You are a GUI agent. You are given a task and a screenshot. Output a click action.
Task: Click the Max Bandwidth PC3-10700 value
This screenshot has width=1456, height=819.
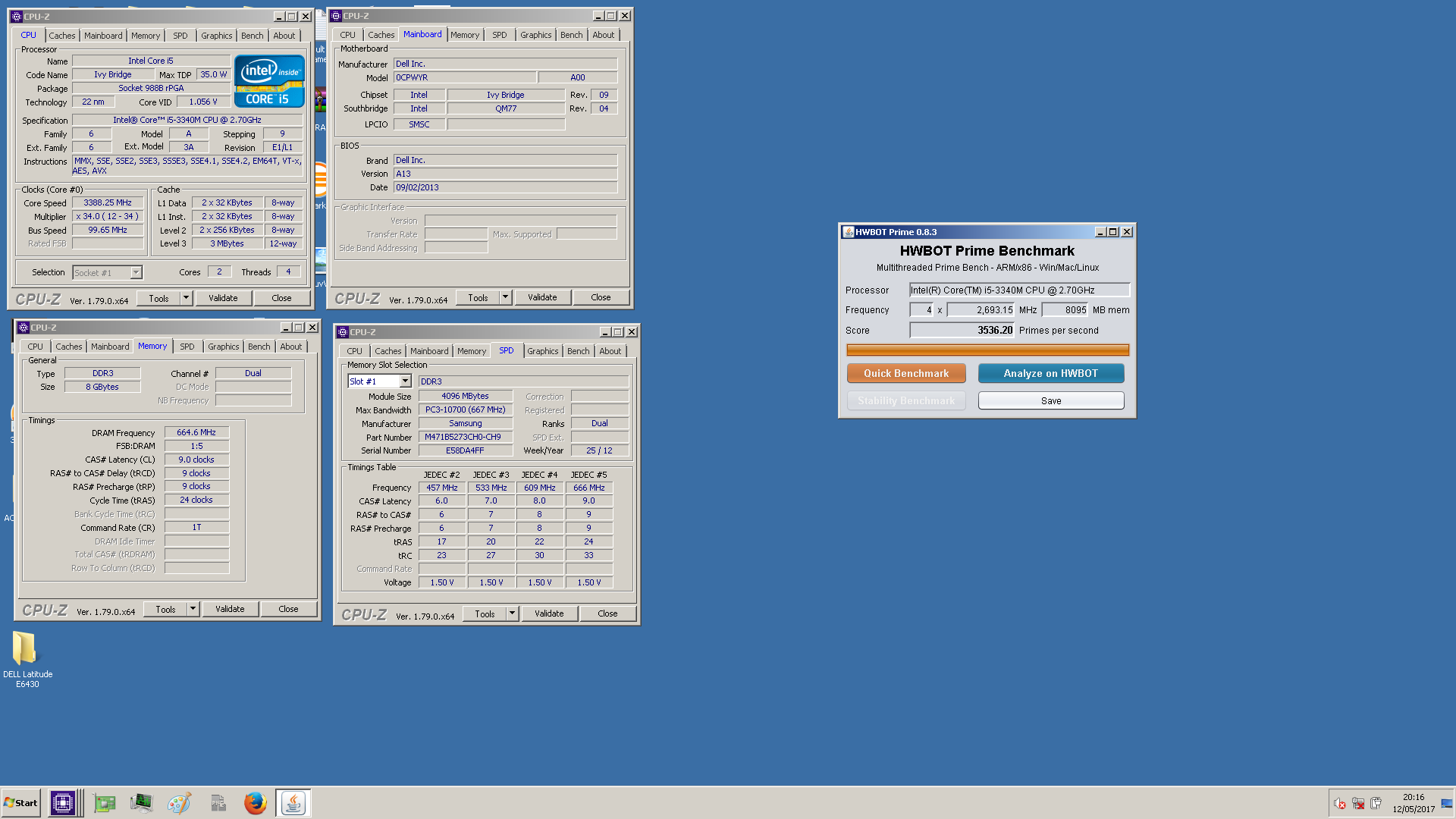466,409
